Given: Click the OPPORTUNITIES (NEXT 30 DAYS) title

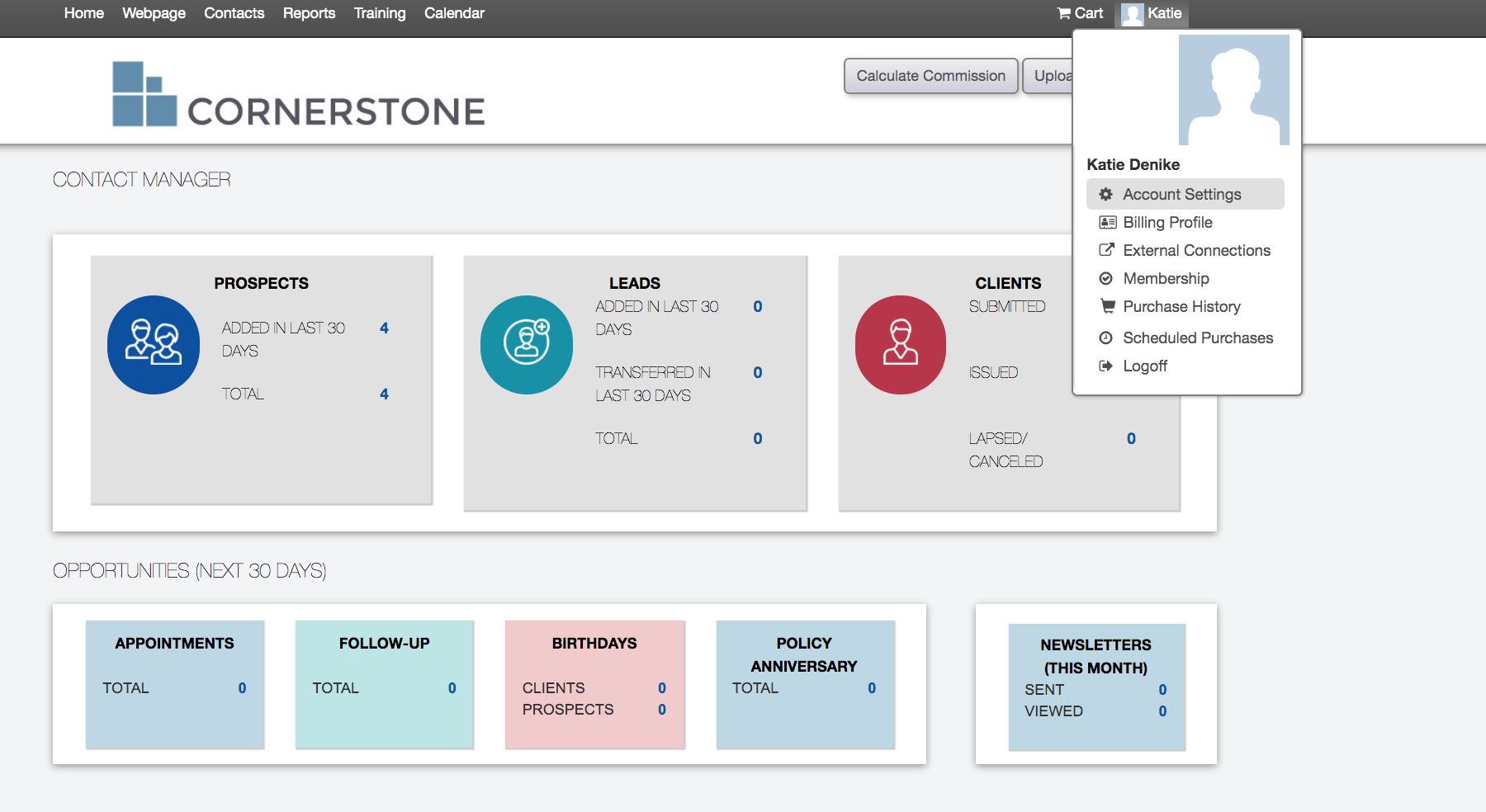Looking at the screenshot, I should coord(190,570).
